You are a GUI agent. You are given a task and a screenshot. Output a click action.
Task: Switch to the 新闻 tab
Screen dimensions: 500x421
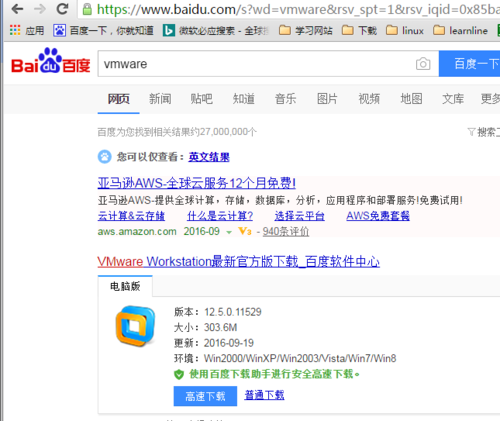coord(160,99)
